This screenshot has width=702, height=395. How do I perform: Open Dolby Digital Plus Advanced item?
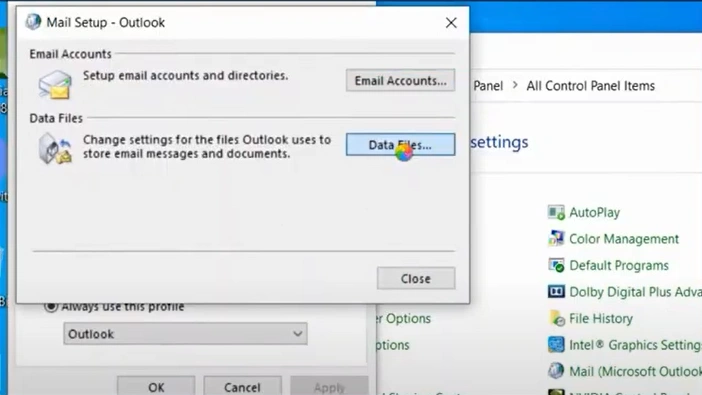635,292
